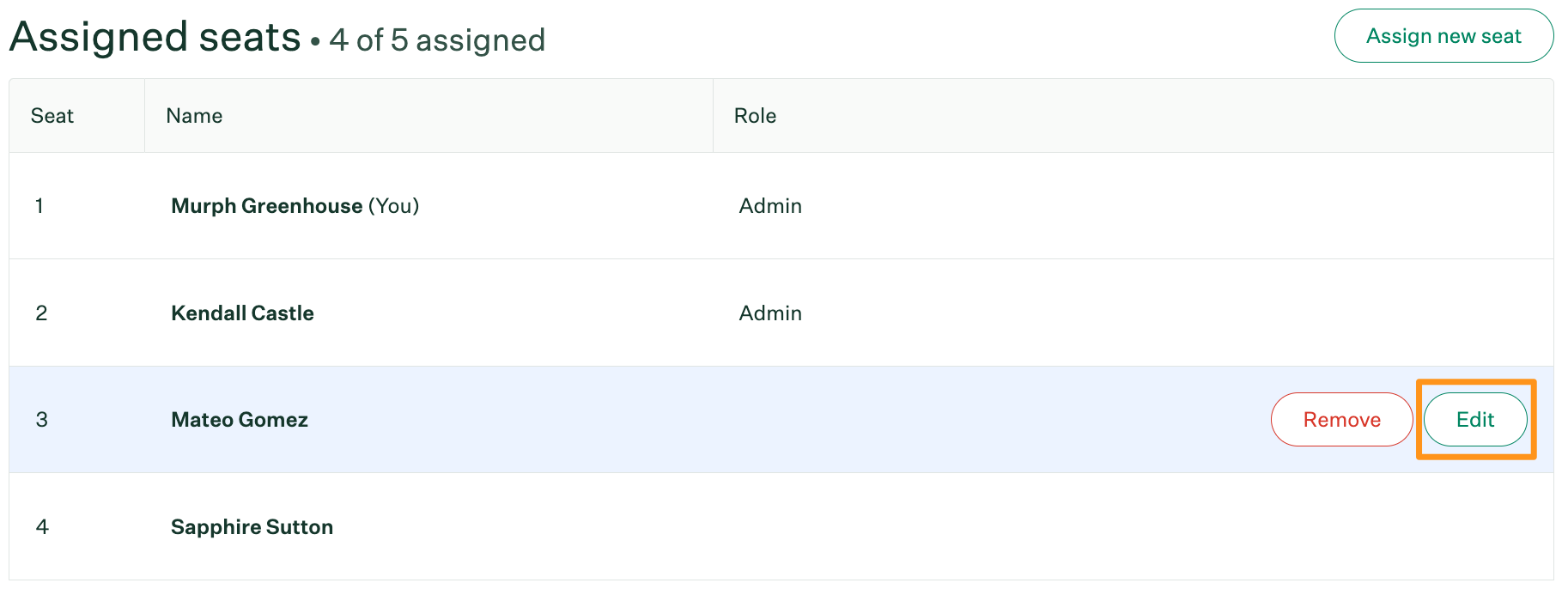Click the Assign new seat button
This screenshot has height=589, width=1568.
[x=1443, y=36]
